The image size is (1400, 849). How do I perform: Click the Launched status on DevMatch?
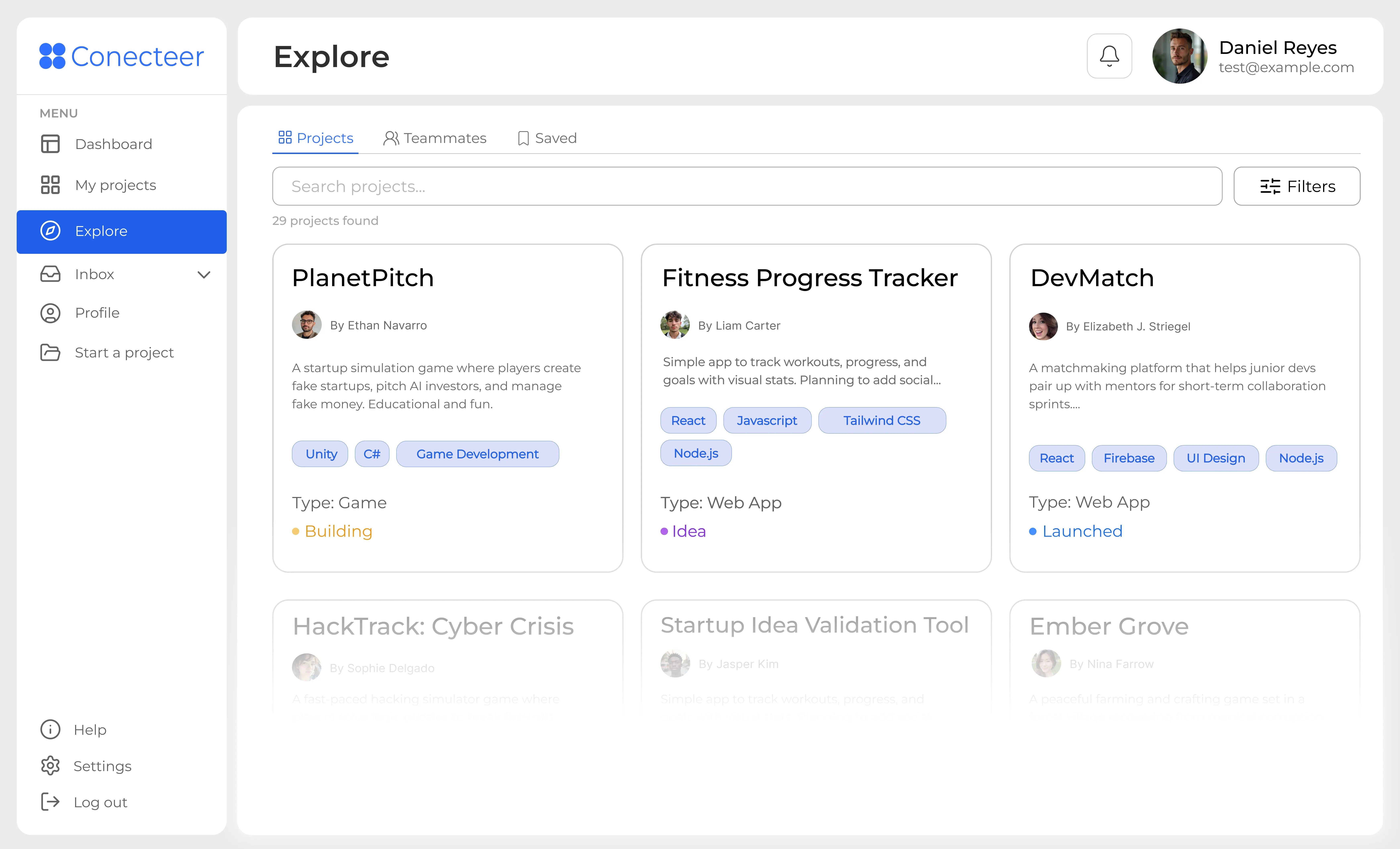pos(1076,531)
